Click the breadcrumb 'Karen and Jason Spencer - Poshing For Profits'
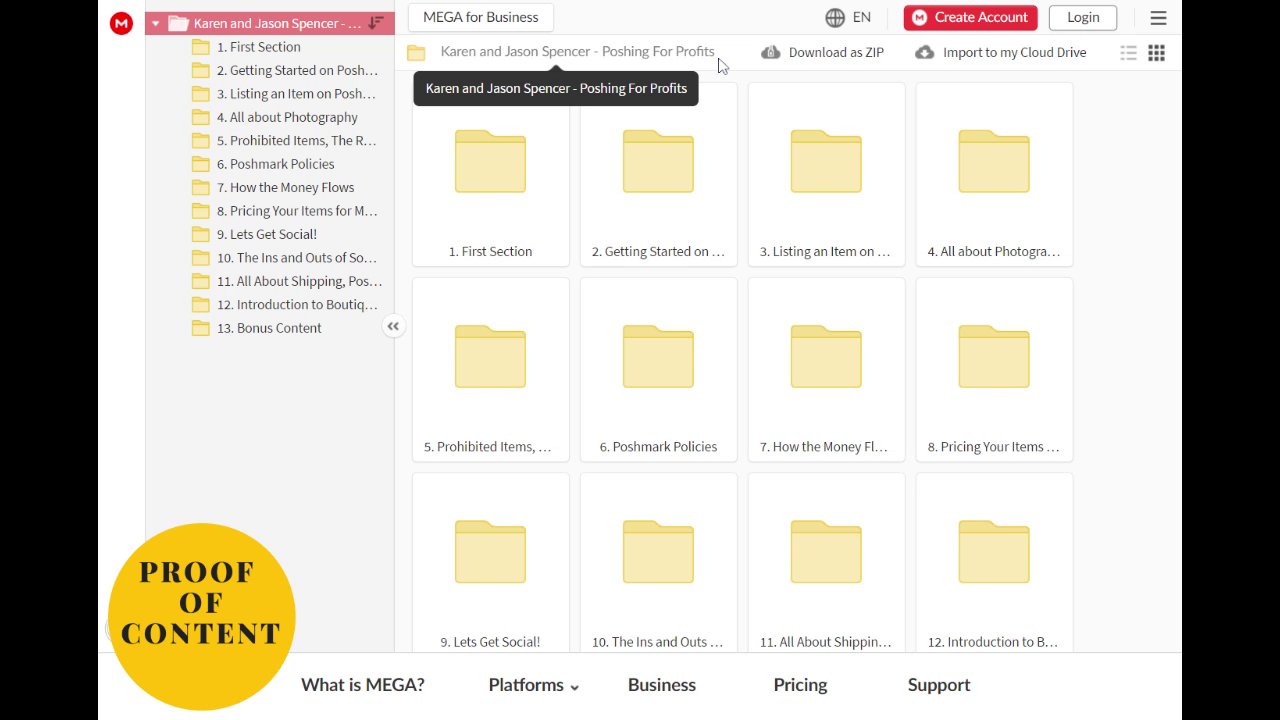This screenshot has height=720, width=1280. (577, 52)
